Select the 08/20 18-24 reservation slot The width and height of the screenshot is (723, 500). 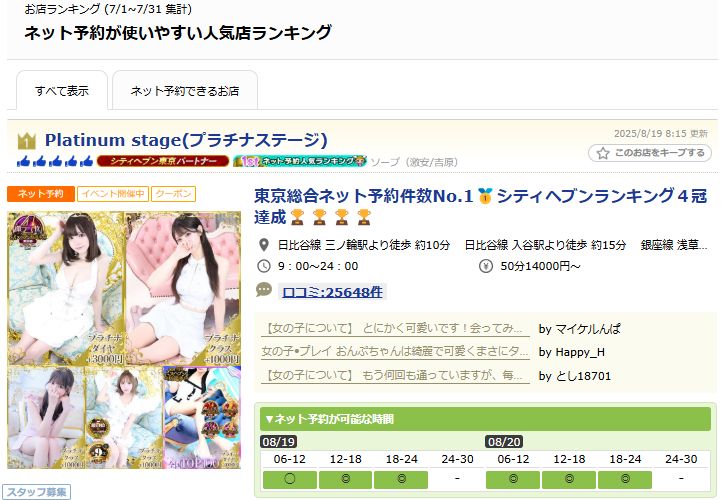click(x=625, y=479)
